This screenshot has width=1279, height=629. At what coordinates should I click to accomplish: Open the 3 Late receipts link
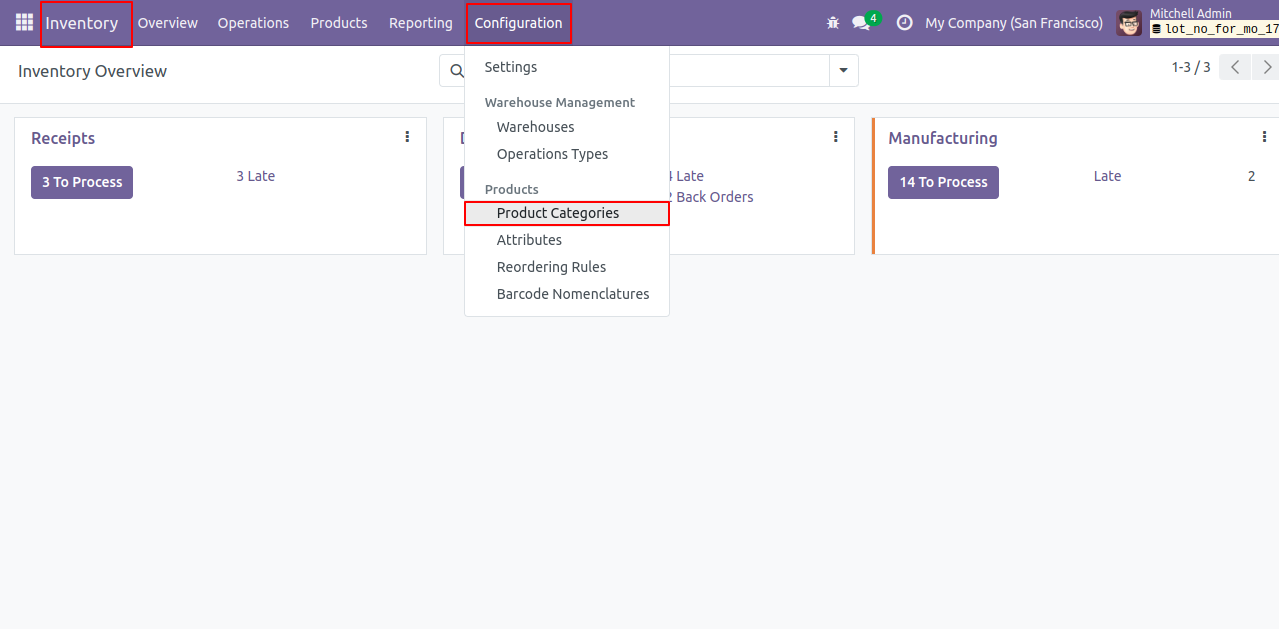click(256, 176)
